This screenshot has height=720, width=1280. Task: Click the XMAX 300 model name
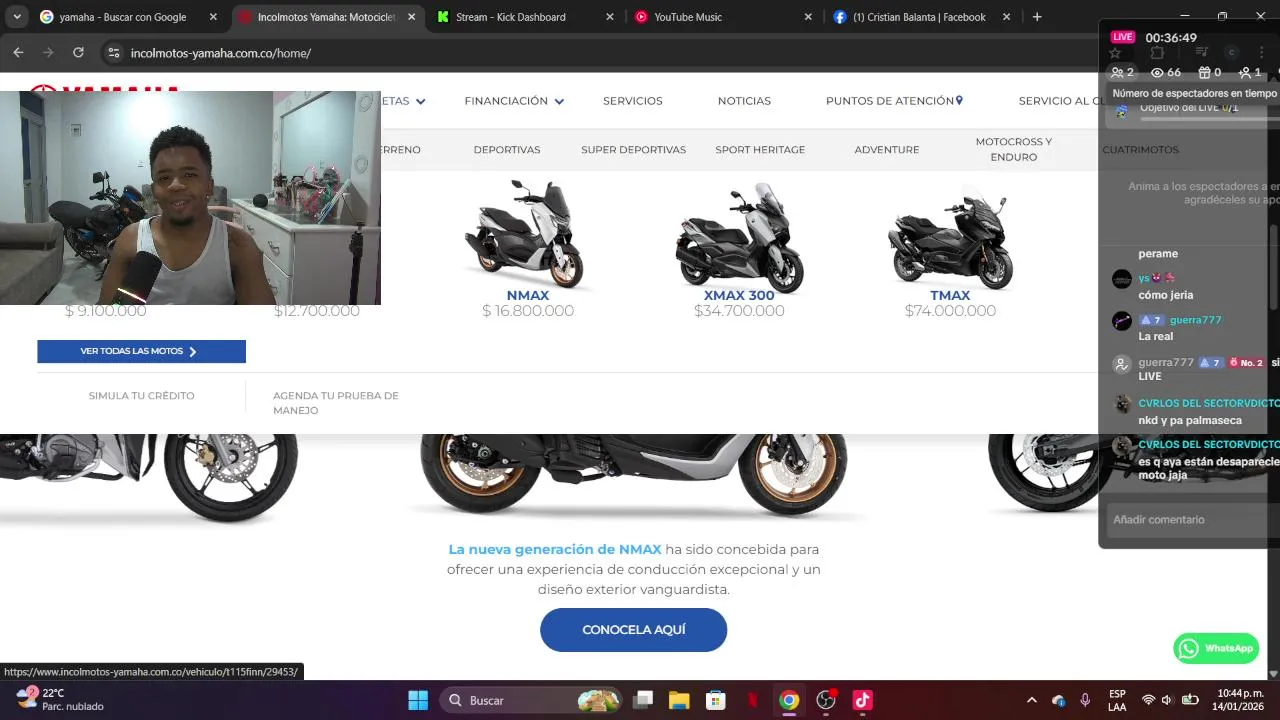tap(739, 295)
